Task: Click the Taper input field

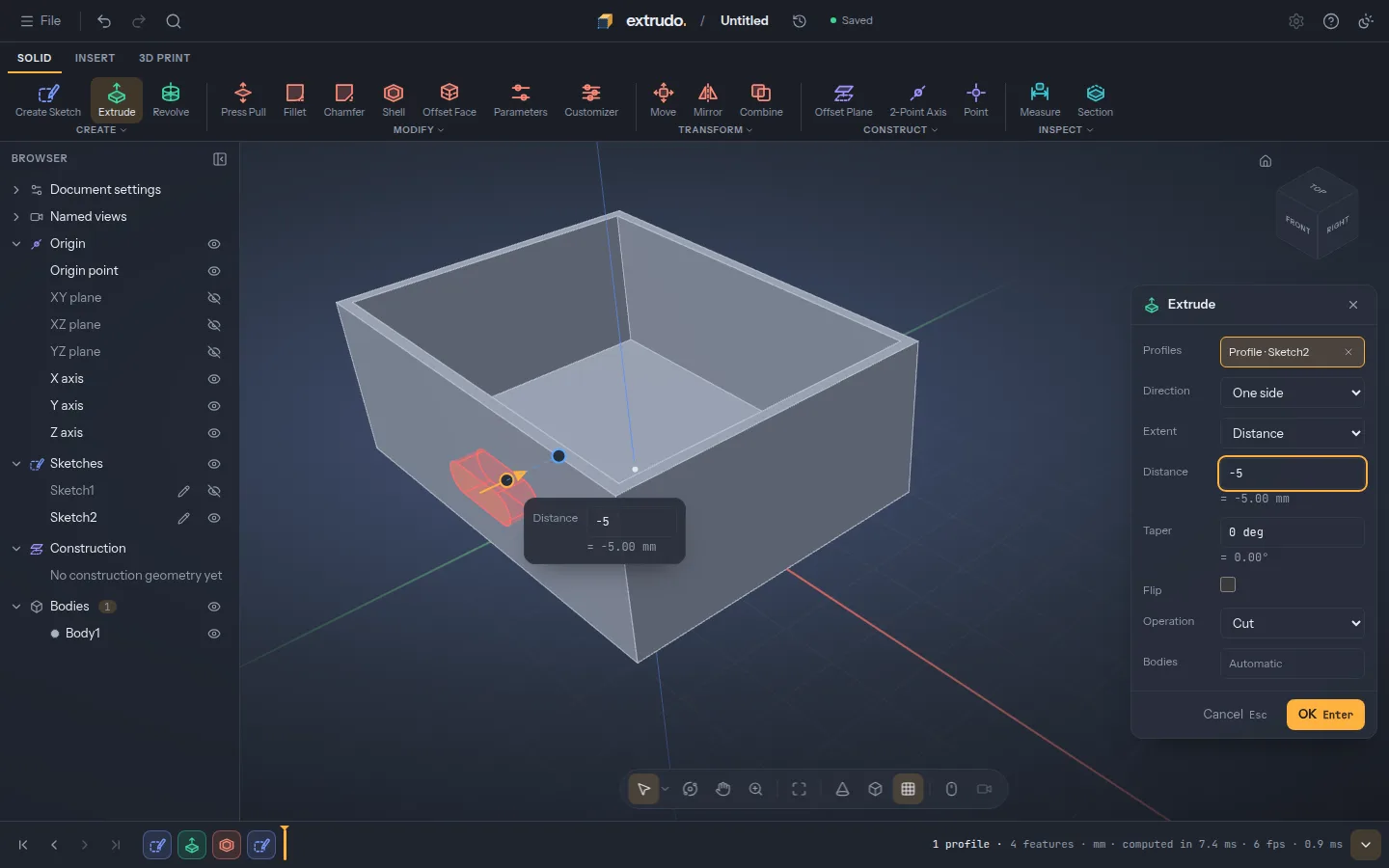Action: pos(1293,532)
